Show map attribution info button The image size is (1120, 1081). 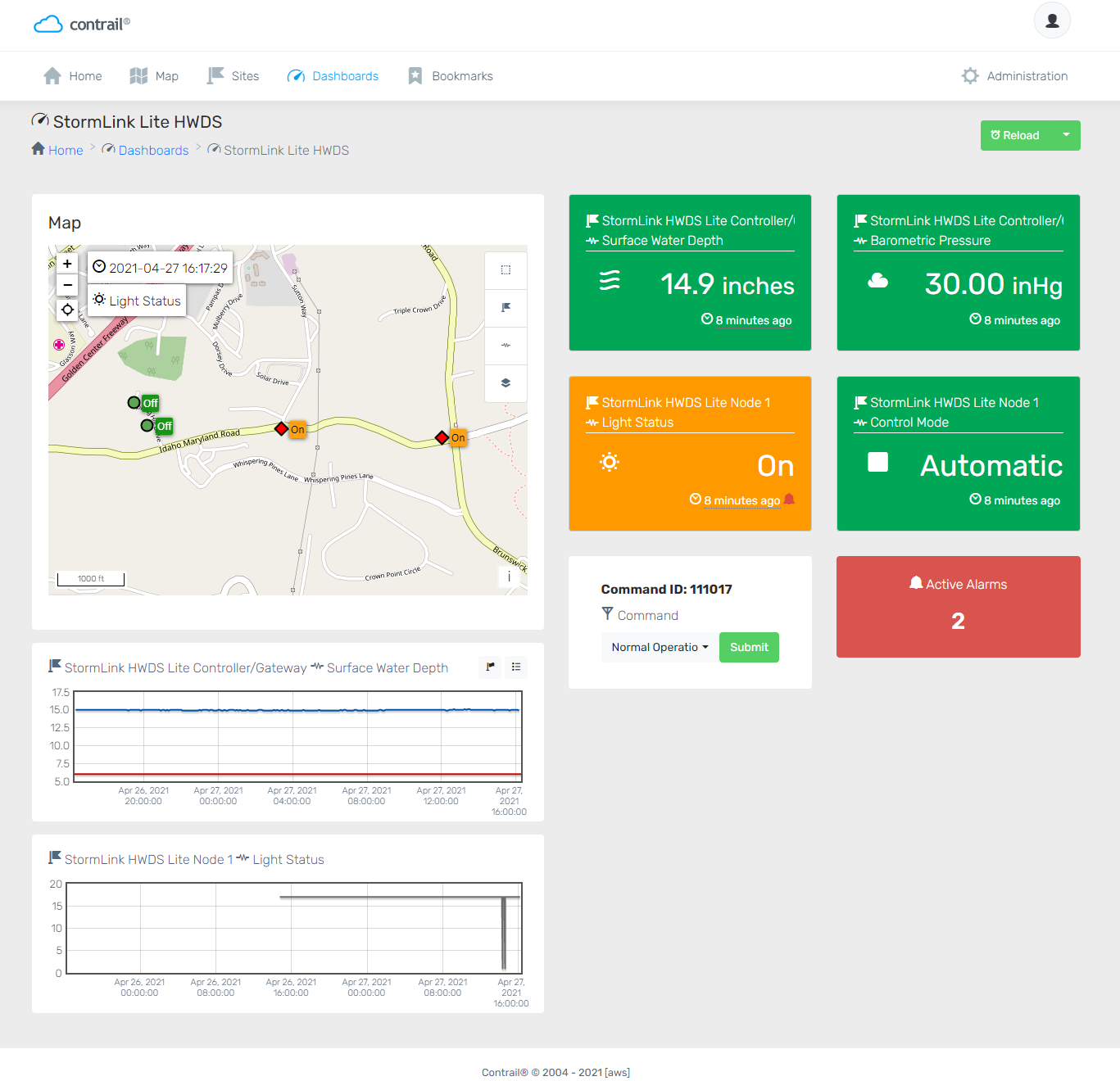click(x=509, y=577)
